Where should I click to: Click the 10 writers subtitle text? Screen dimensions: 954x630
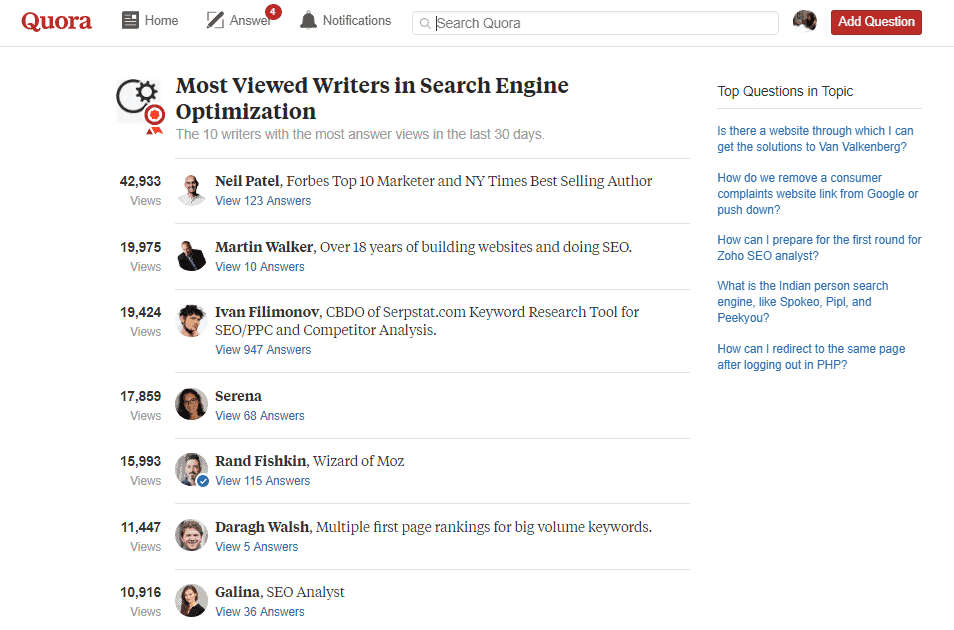coord(360,134)
